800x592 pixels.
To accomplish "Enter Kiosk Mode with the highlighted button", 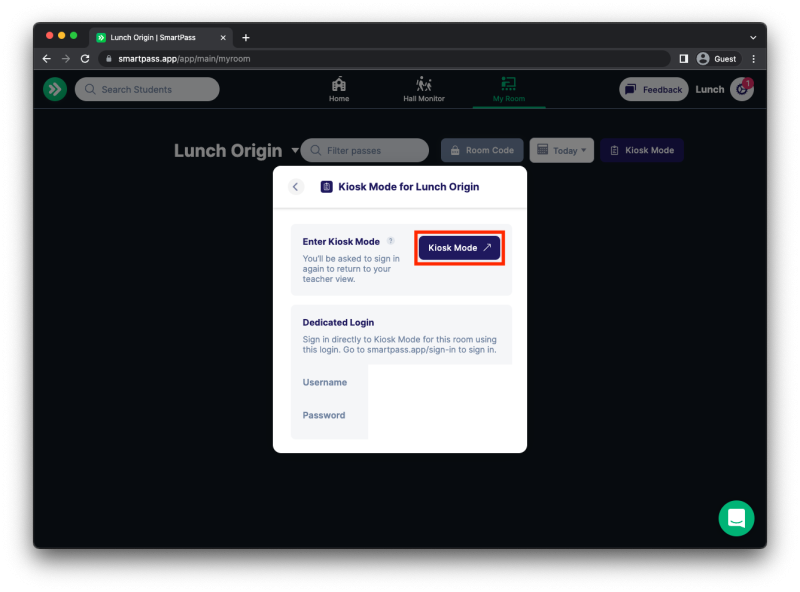I will [x=459, y=247].
